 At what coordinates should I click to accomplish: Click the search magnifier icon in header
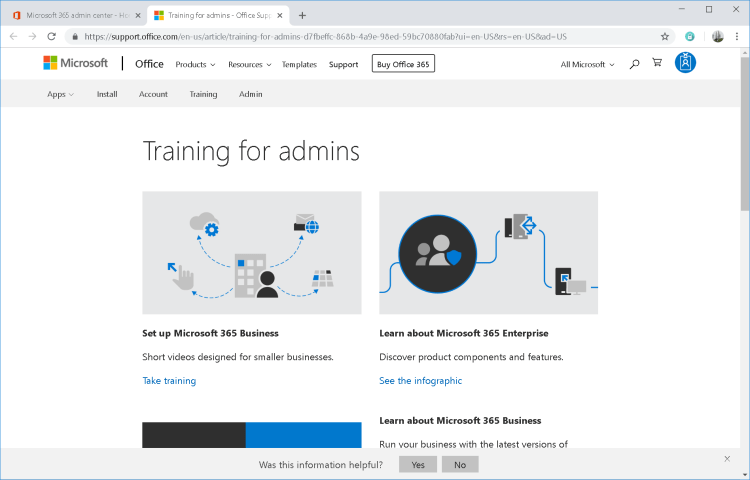coord(634,64)
